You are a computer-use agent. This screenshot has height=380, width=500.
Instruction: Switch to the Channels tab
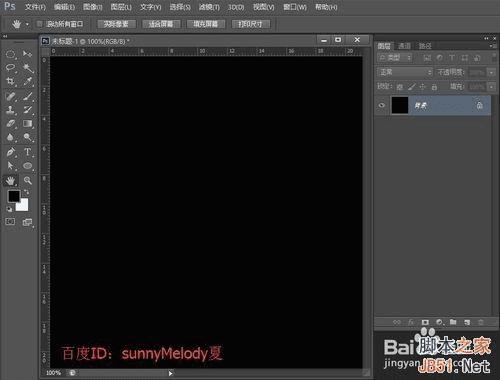point(405,46)
